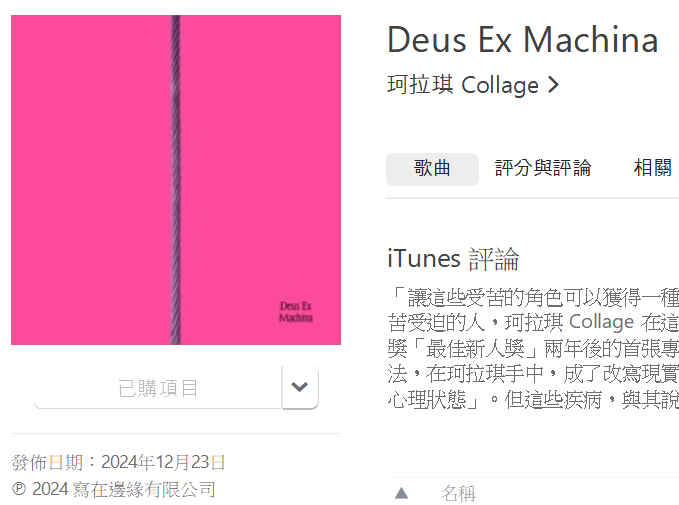Open artist page 珂拉琪 Collage
Image resolution: width=679 pixels, height=505 pixels.
[462, 85]
